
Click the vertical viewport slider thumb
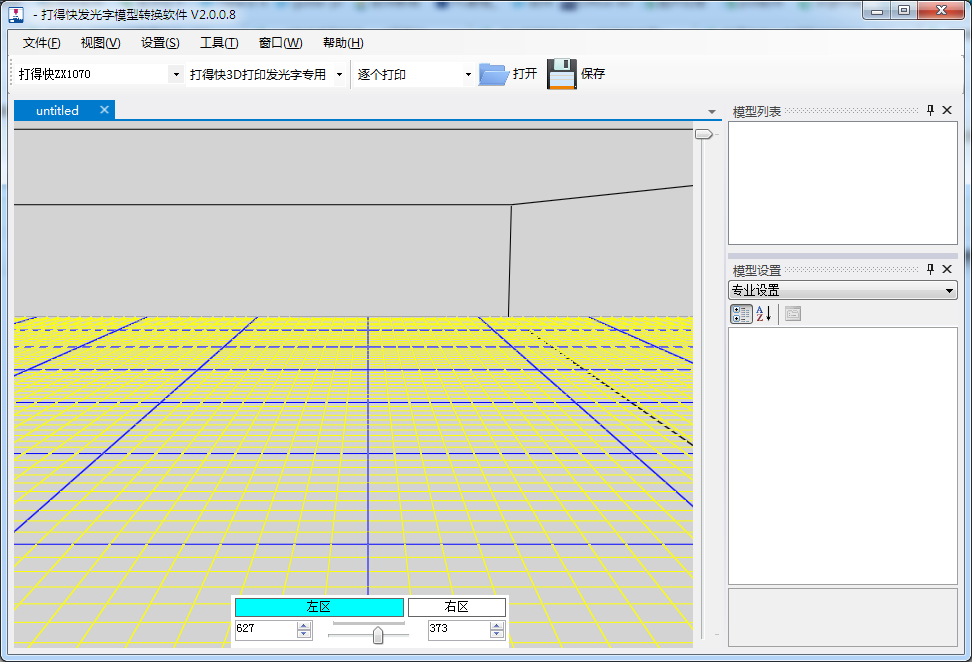click(x=704, y=134)
